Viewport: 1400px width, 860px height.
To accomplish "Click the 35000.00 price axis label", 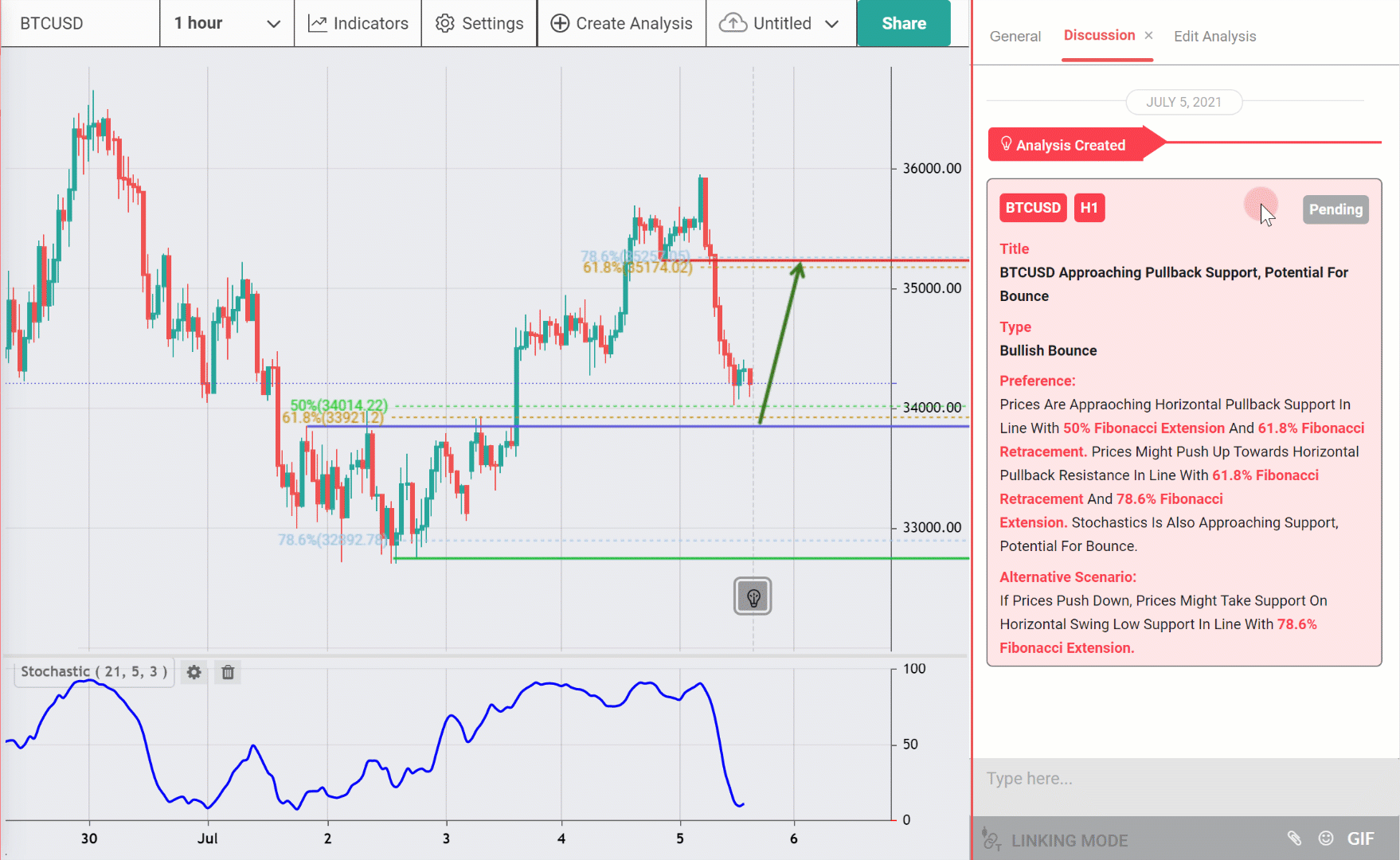I will (x=932, y=288).
